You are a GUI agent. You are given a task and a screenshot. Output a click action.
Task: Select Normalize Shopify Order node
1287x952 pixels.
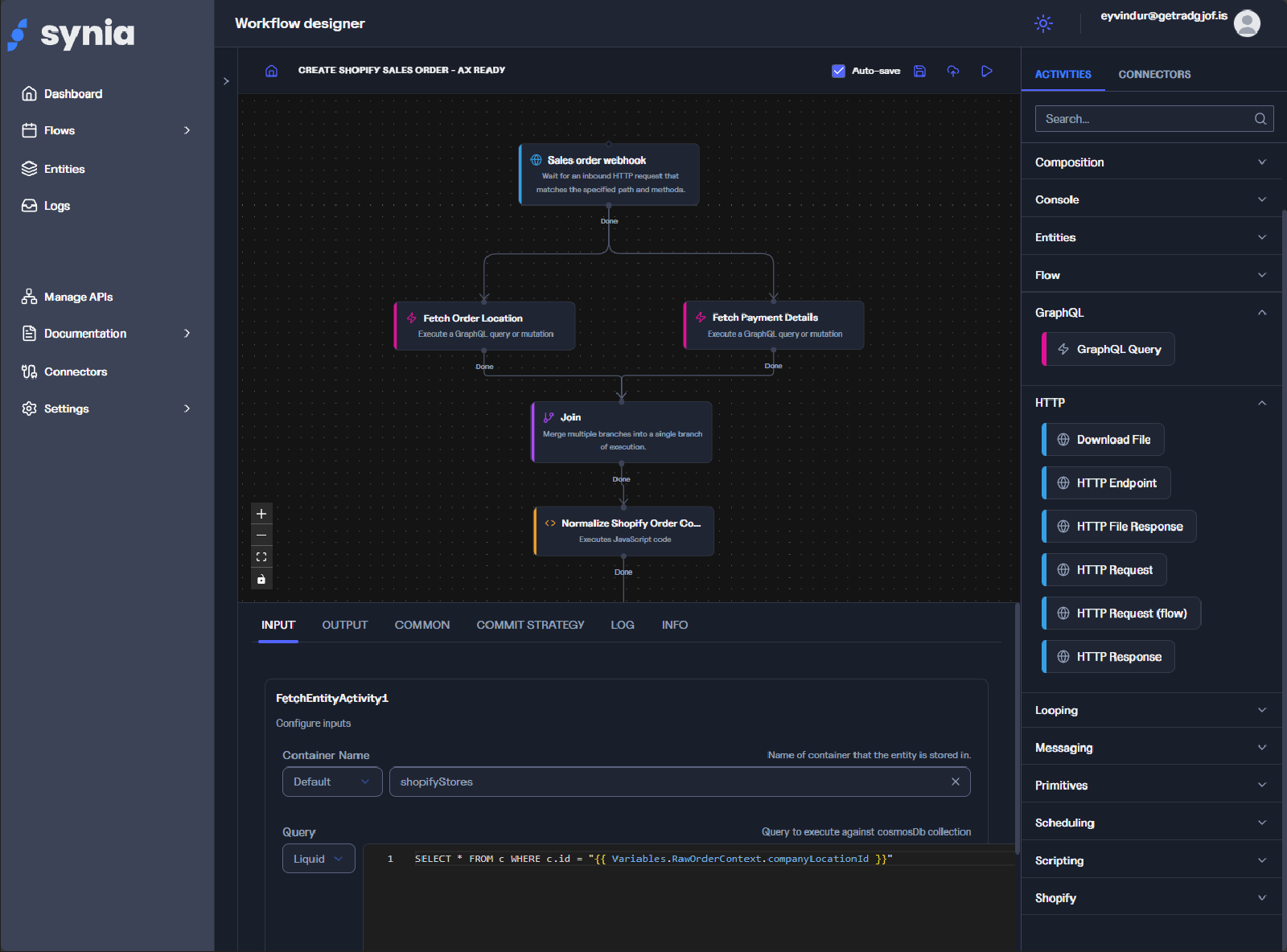(623, 531)
